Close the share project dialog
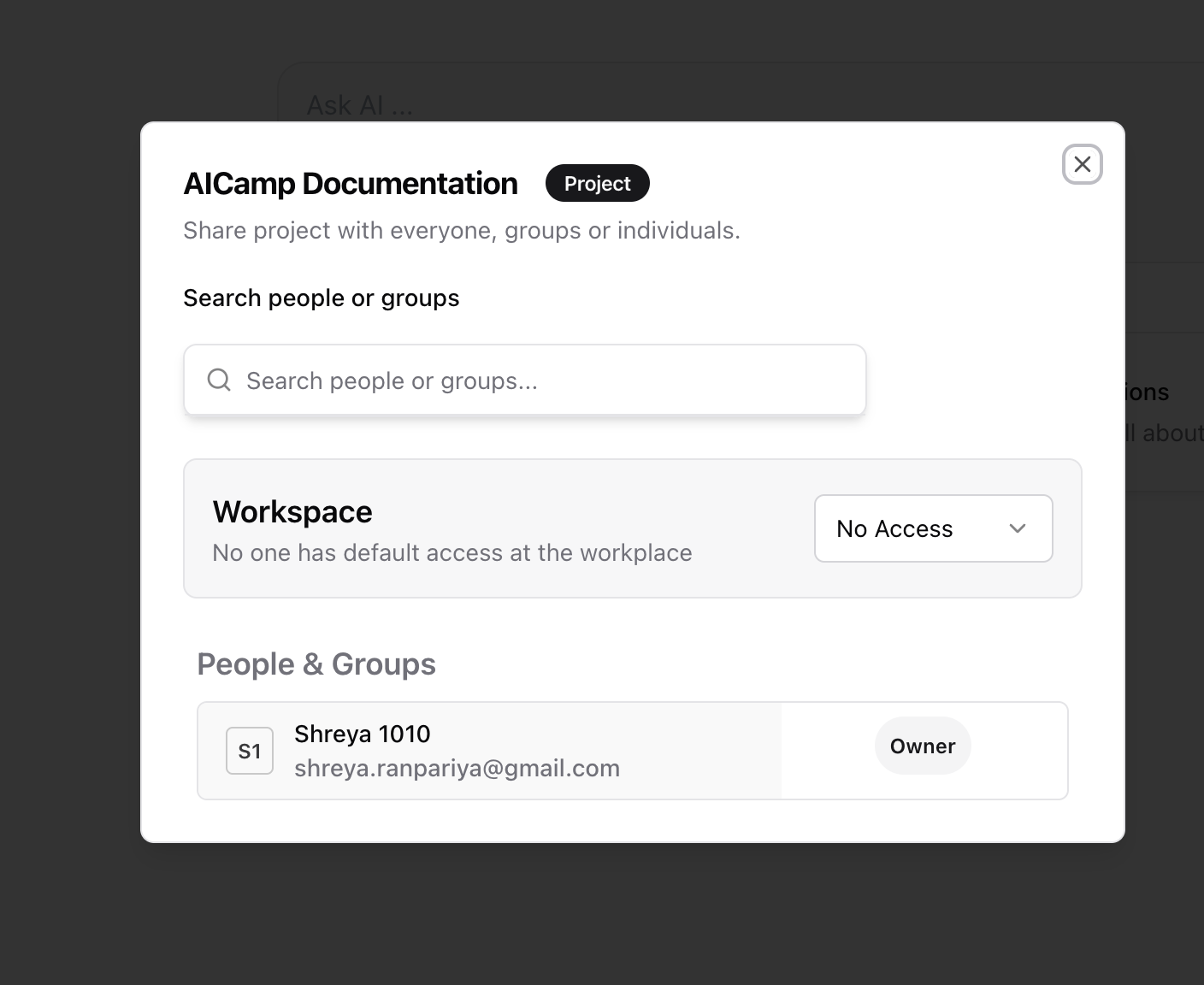Screen dimensions: 1204x985 click(x=1082, y=164)
